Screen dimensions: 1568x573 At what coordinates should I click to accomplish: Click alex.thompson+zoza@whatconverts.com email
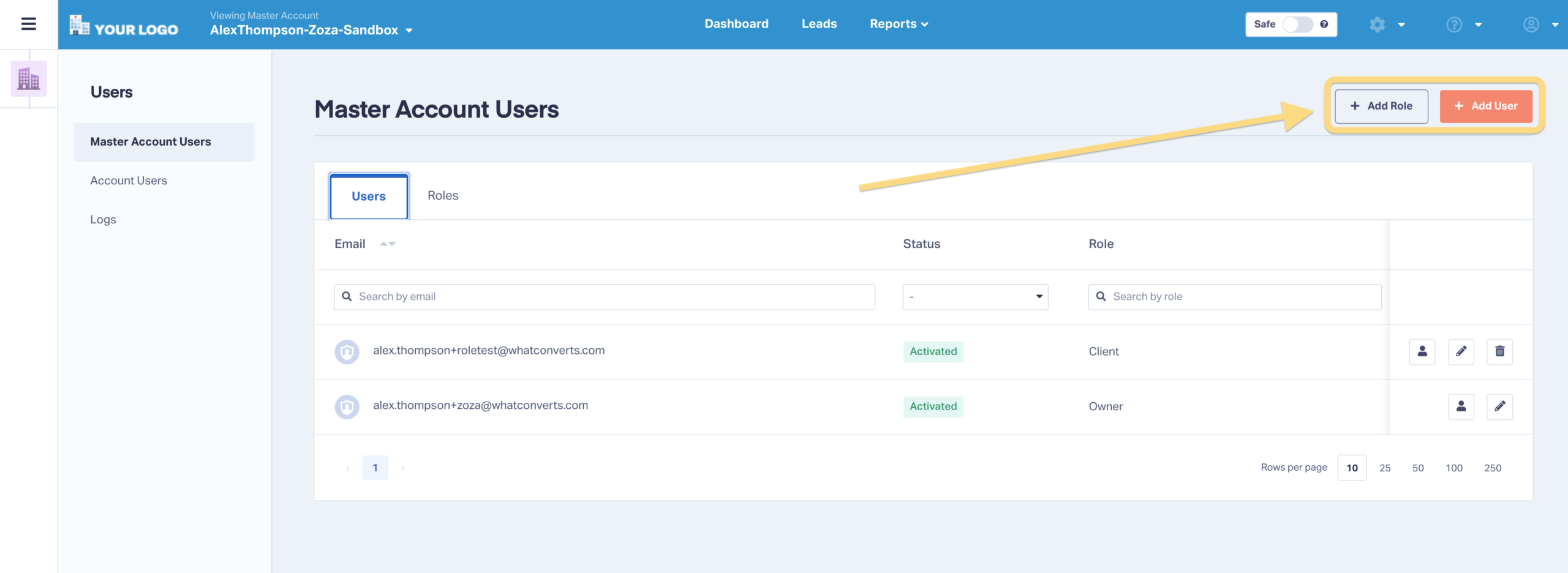tap(481, 406)
